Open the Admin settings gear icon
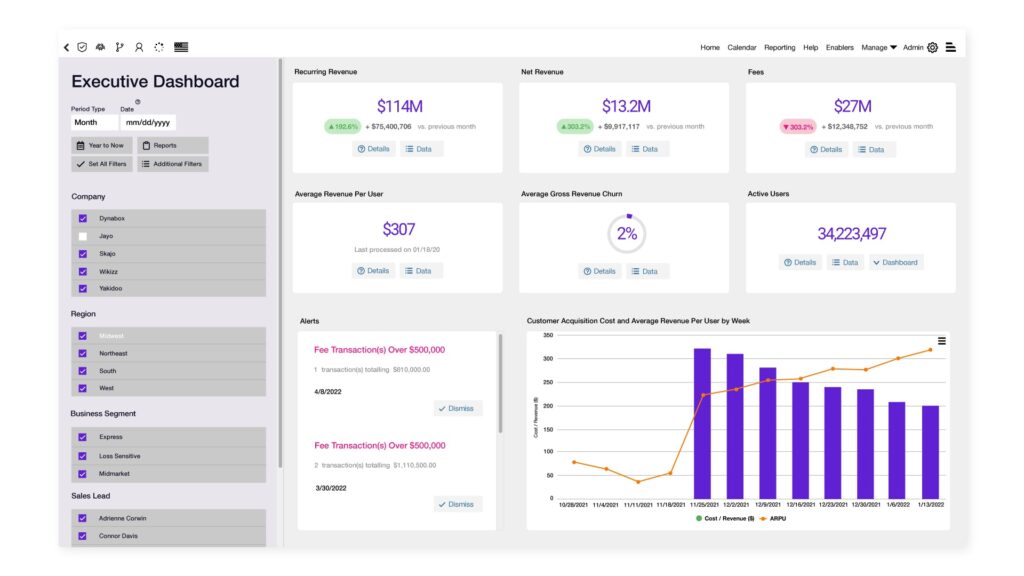The width and height of the screenshot is (1024, 576). coord(933,47)
